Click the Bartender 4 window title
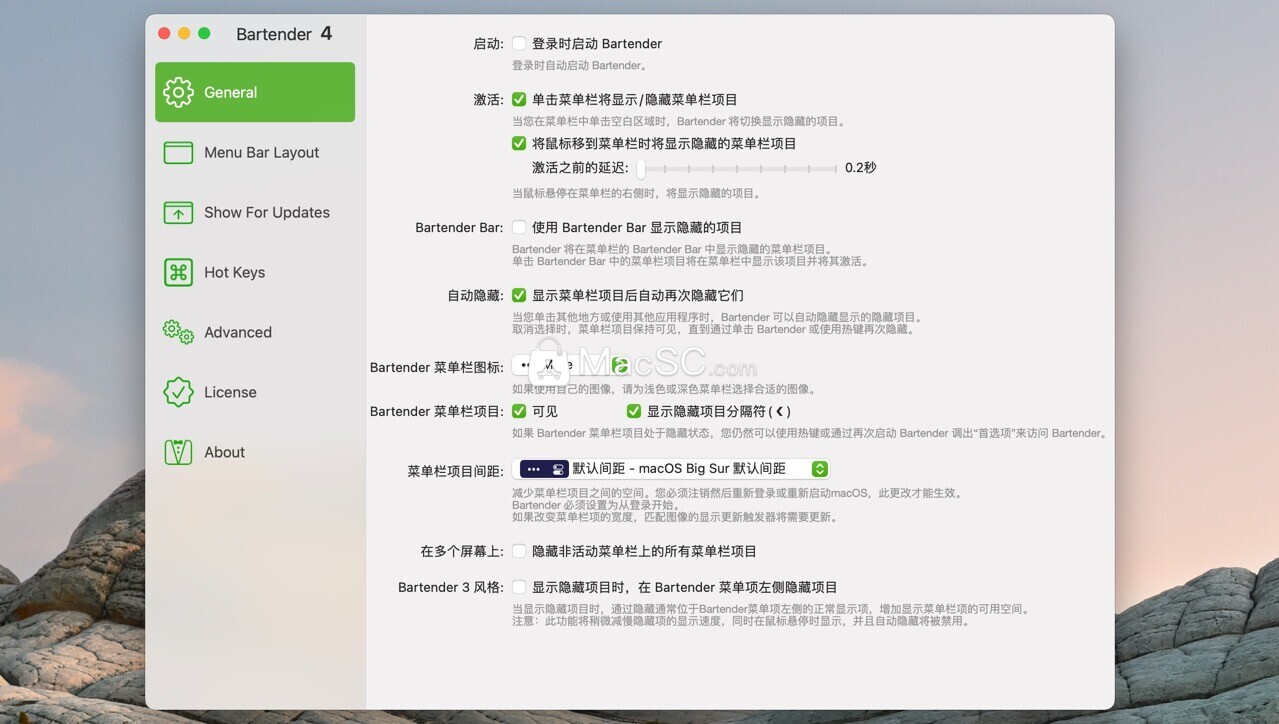The height and width of the screenshot is (724, 1279). click(284, 34)
